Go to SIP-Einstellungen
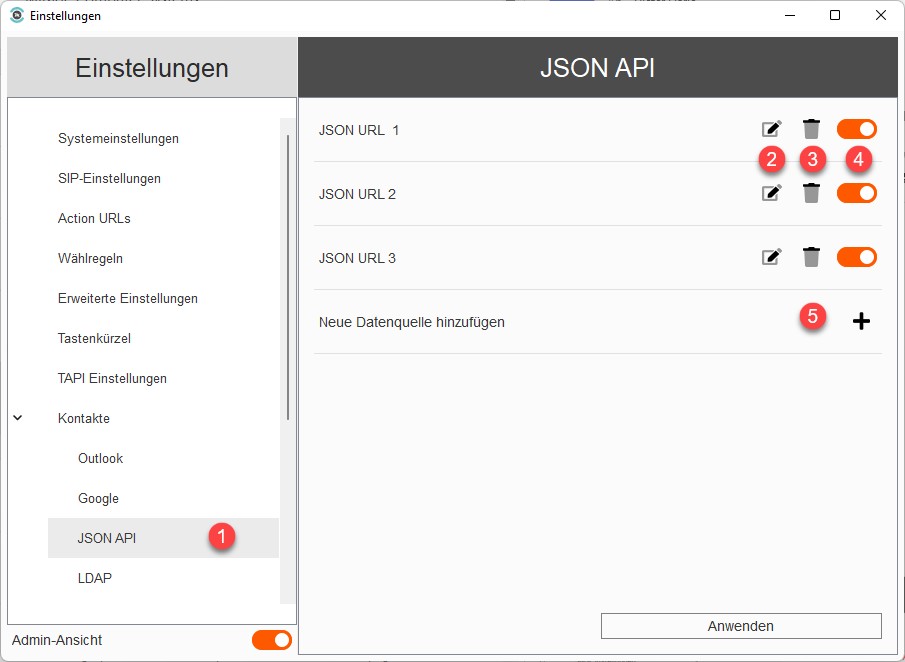This screenshot has width=905, height=662. coord(109,178)
